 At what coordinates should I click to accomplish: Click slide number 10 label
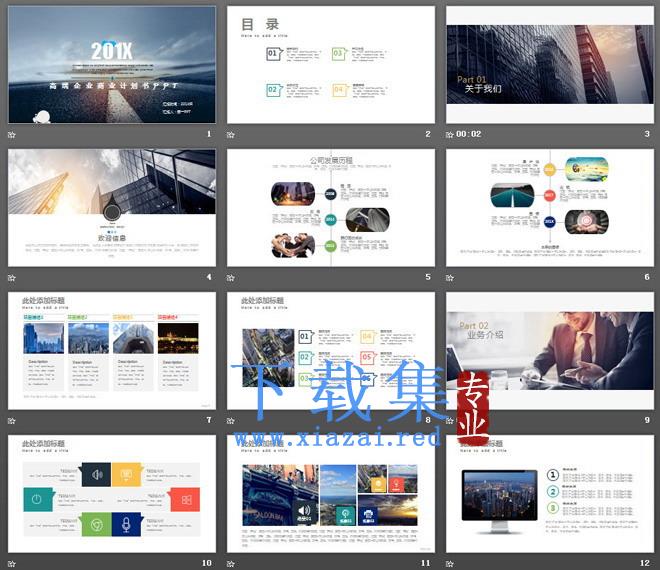207,563
